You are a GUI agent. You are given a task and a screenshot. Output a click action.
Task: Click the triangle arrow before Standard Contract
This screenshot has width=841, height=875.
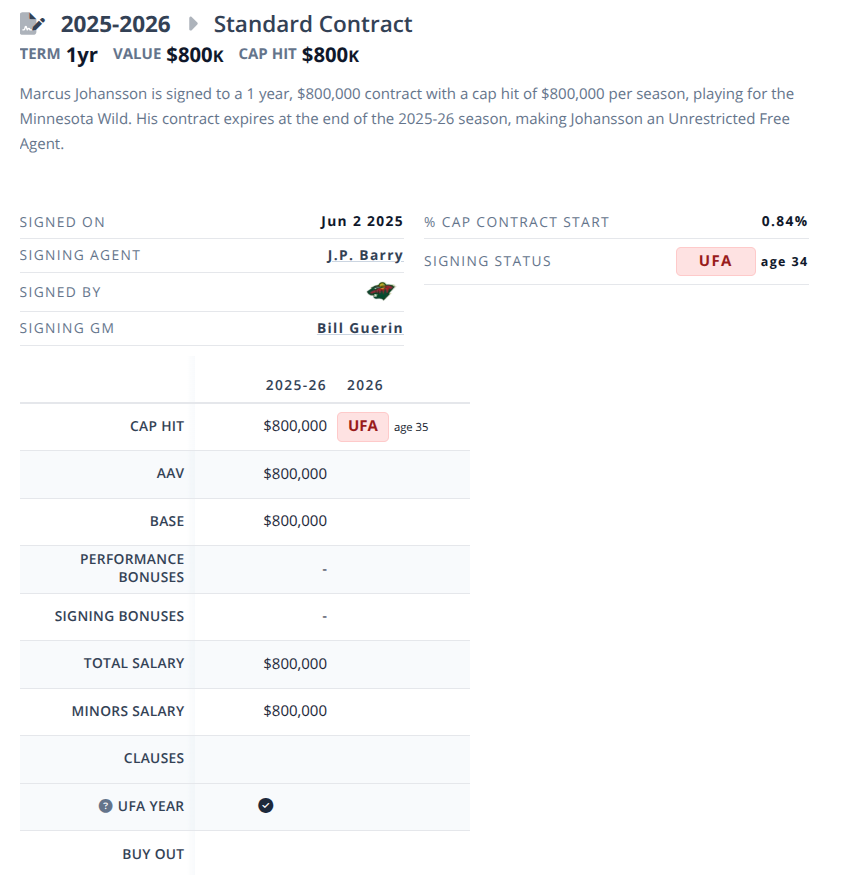(x=194, y=24)
